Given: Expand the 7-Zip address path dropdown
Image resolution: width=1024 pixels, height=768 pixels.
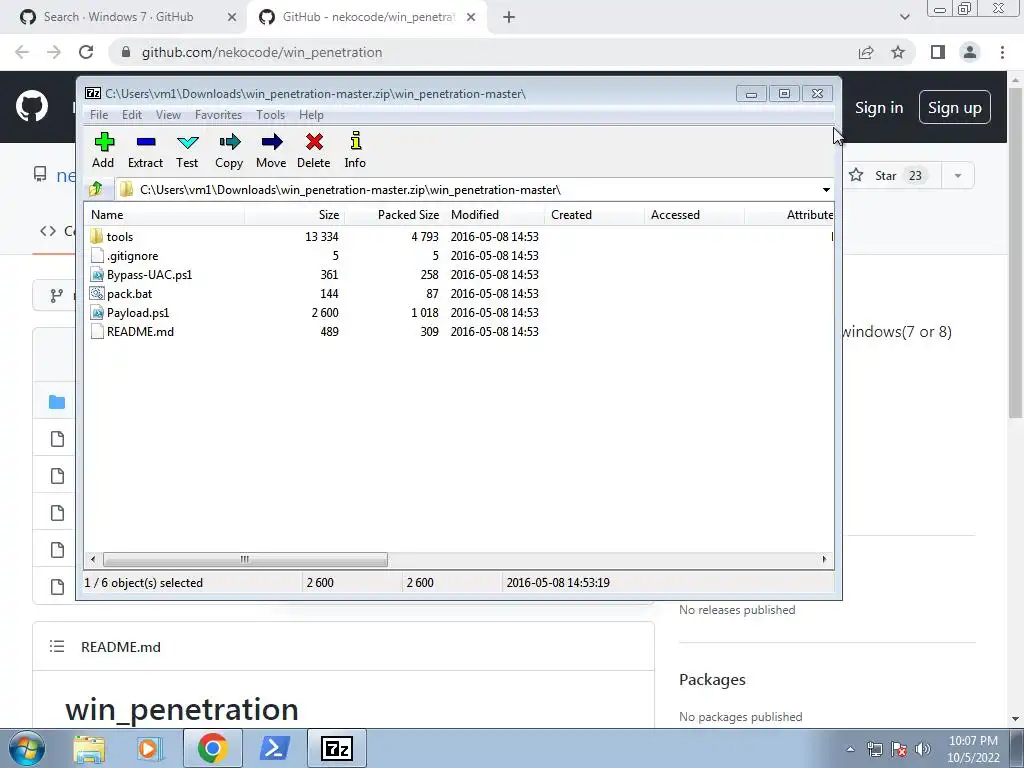Looking at the screenshot, I should 826,190.
